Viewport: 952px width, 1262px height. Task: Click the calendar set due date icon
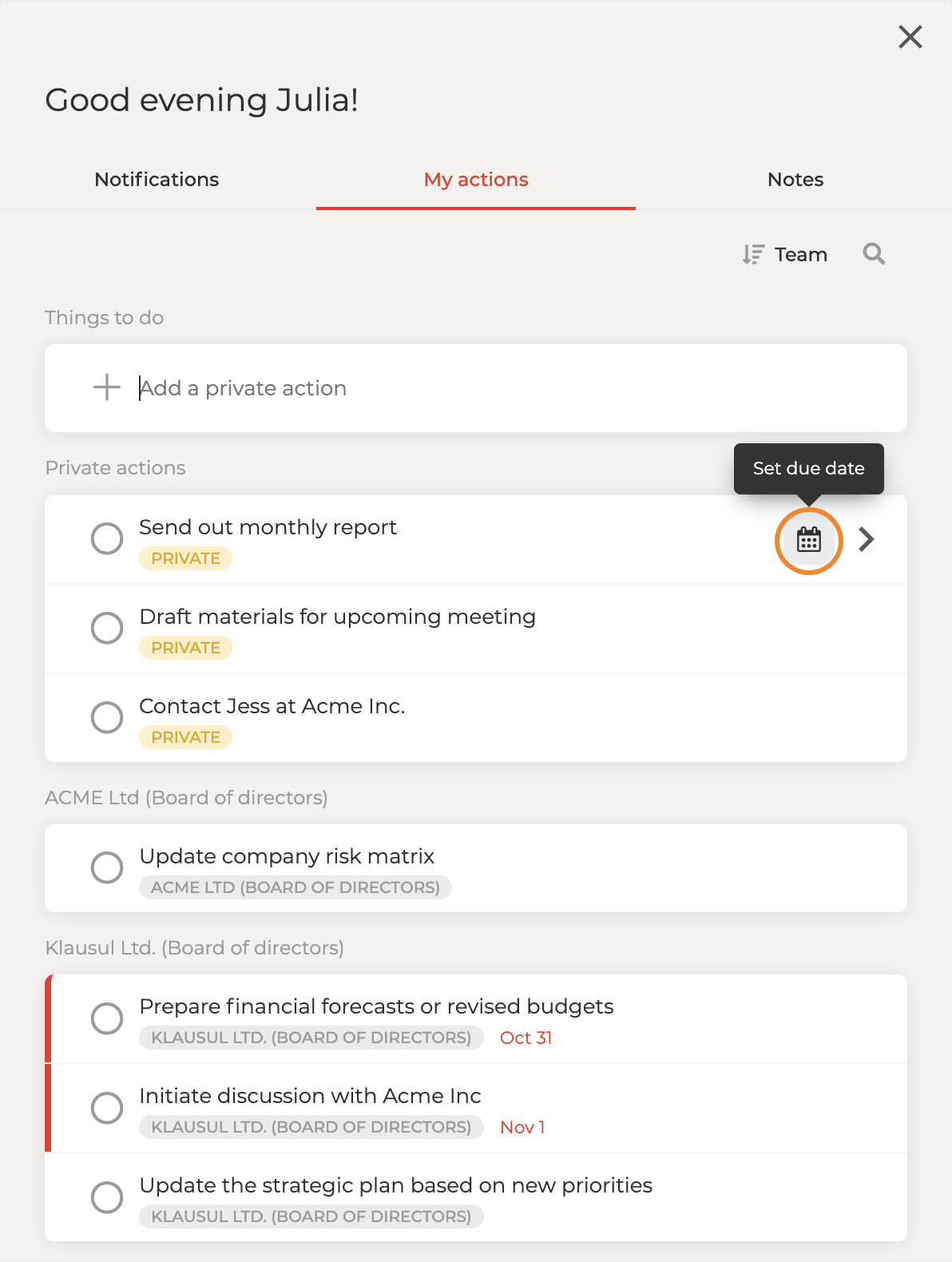[809, 540]
